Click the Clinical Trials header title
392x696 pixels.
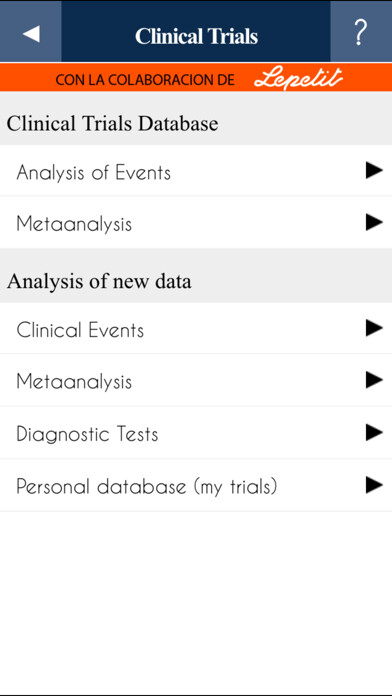pos(196,36)
